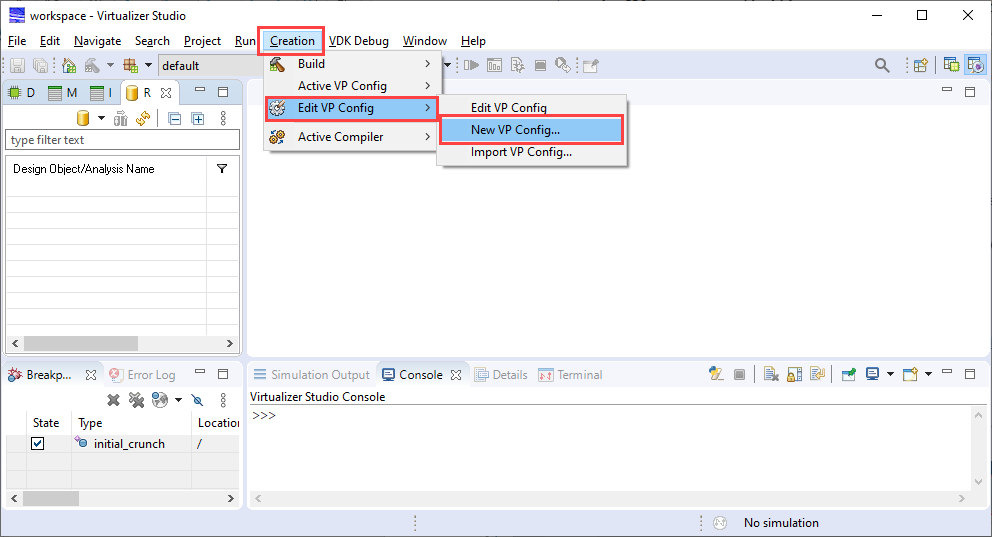Expand the Active VP Config submenu
992x537 pixels.
[351, 85]
